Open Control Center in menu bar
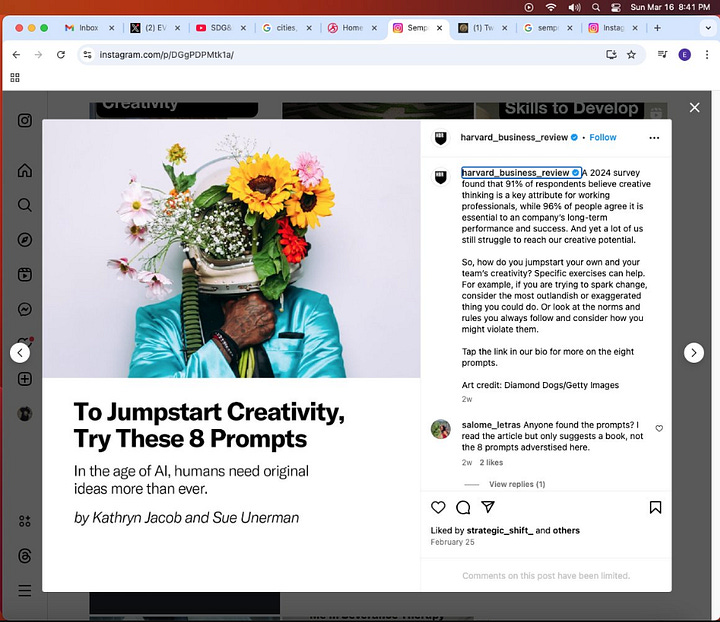 click(615, 7)
